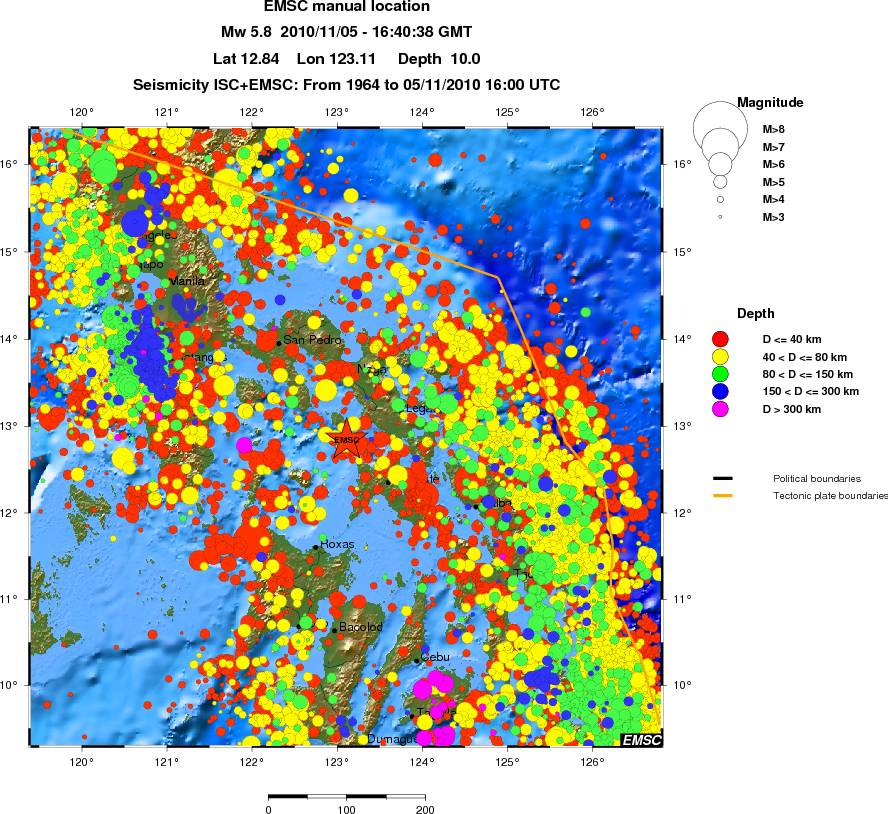This screenshot has height=814, width=888.
Task: Click the red EMSC epicenter star
Action: point(346,440)
